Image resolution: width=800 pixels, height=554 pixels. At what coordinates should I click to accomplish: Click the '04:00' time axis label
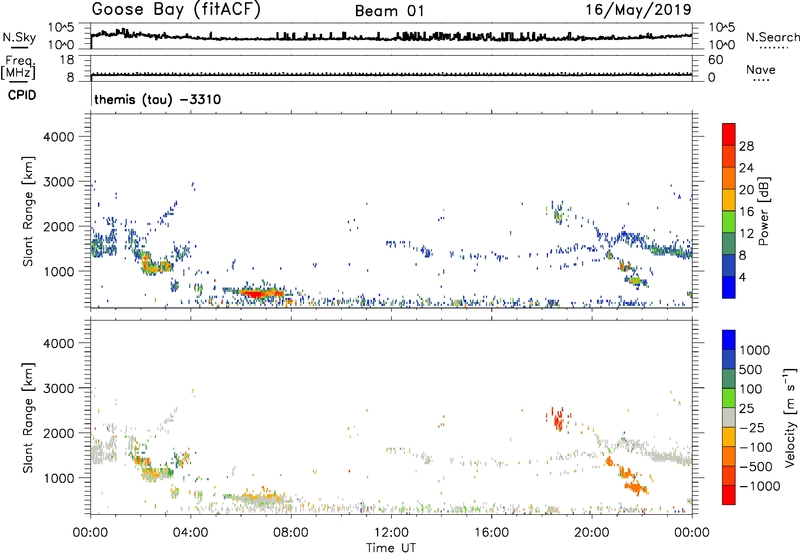click(x=191, y=533)
